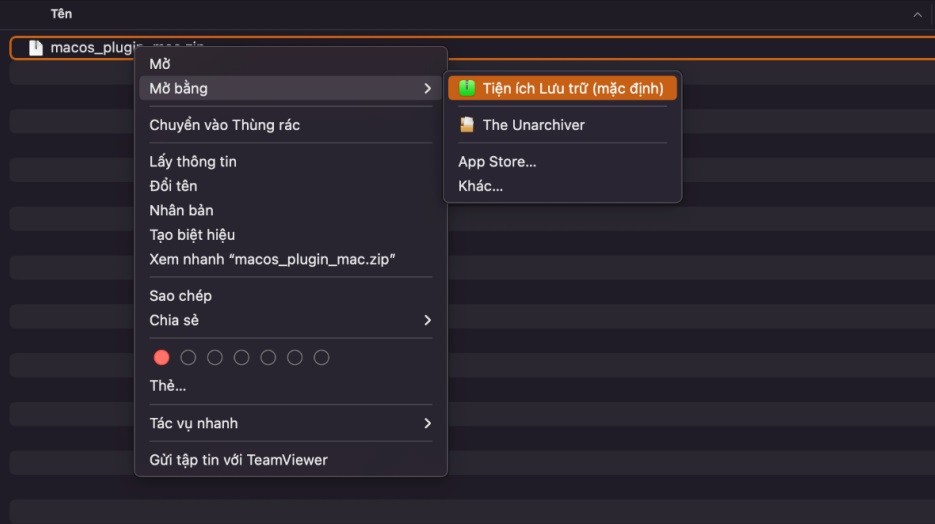Choose Mở from the context menu
The image size is (935, 524).
click(291, 64)
